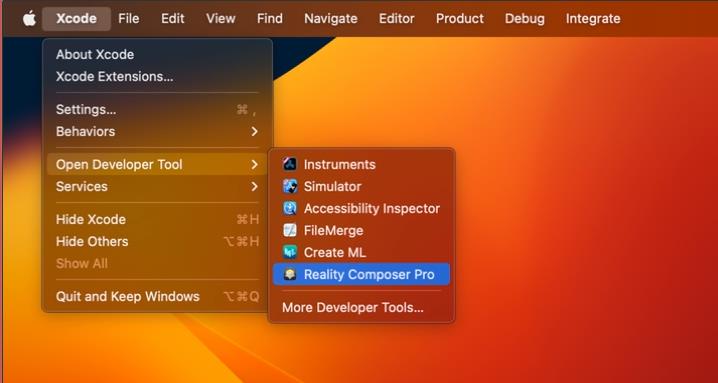Open the Integrate menu
Screen dimensions: 718x383
593,19
